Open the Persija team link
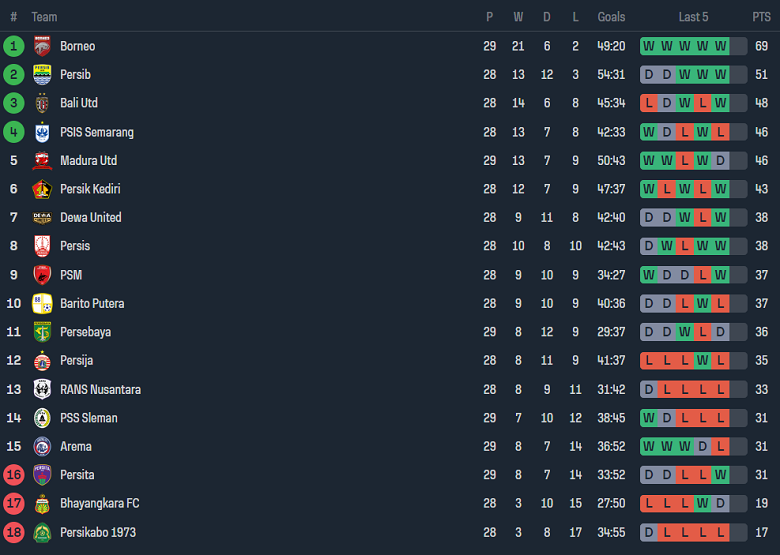The image size is (780, 555). 76,360
